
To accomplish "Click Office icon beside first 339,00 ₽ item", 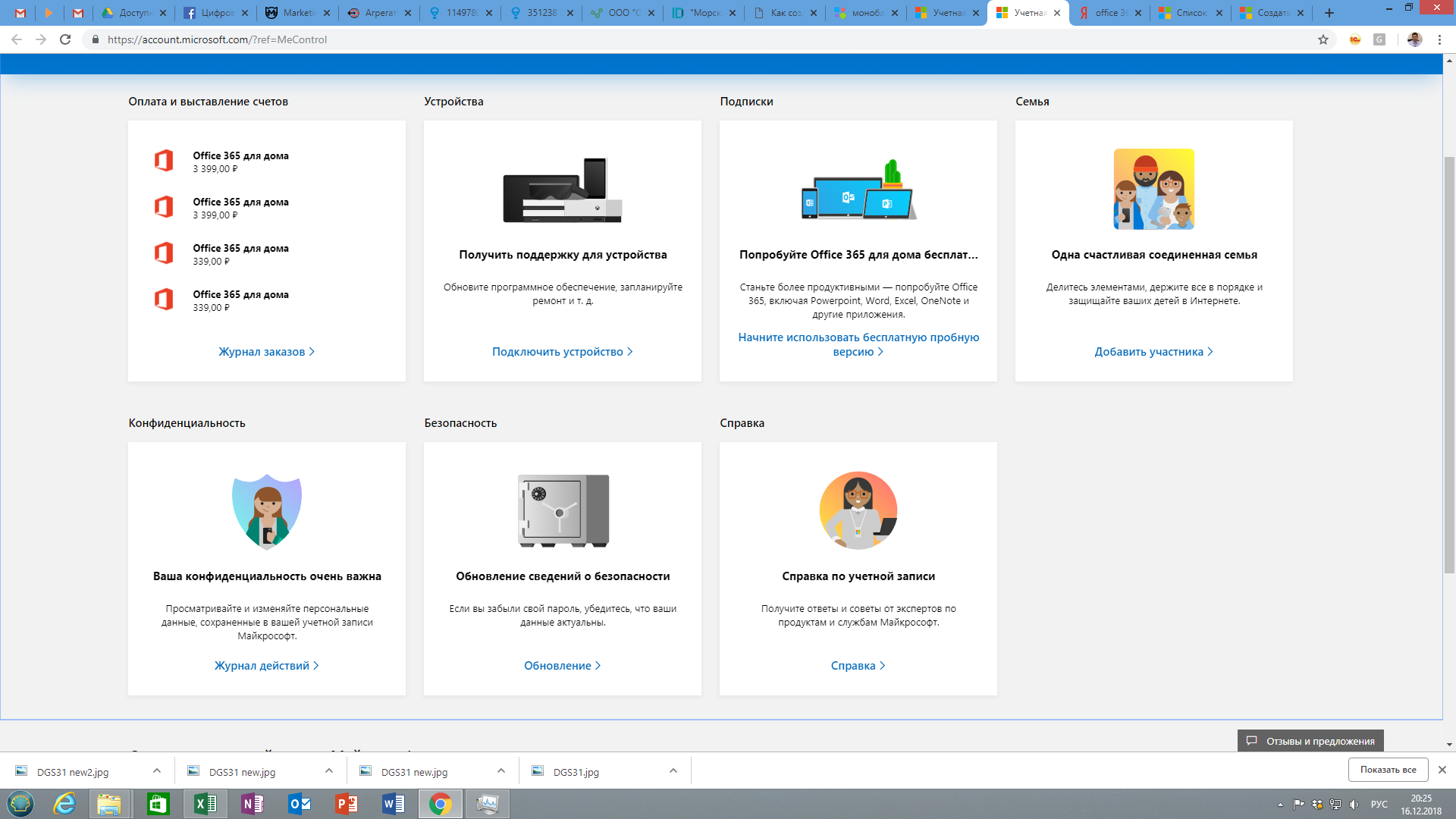I will click(x=164, y=253).
